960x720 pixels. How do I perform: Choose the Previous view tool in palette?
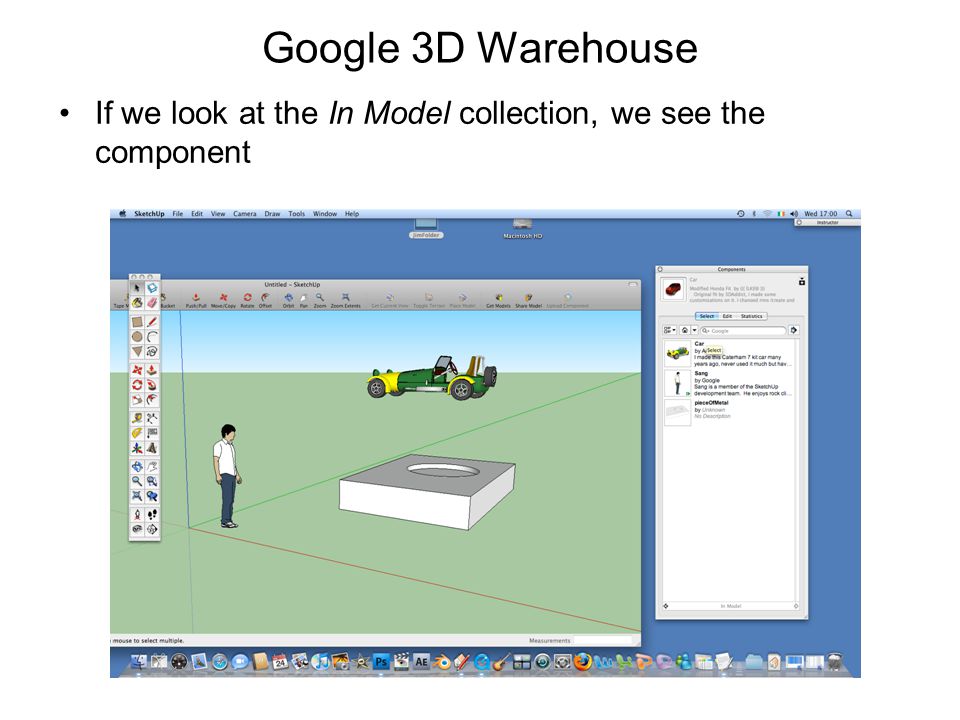152,497
